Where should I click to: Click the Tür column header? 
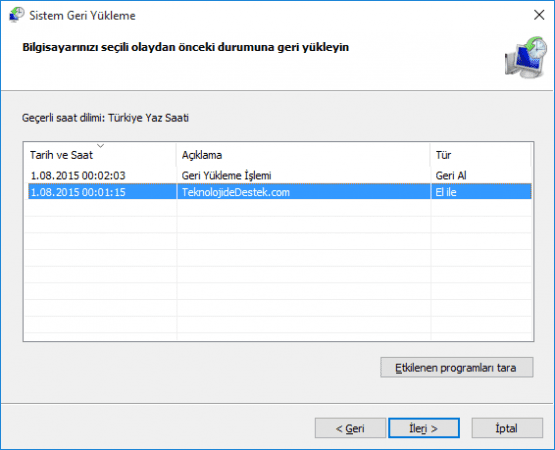tap(481, 155)
